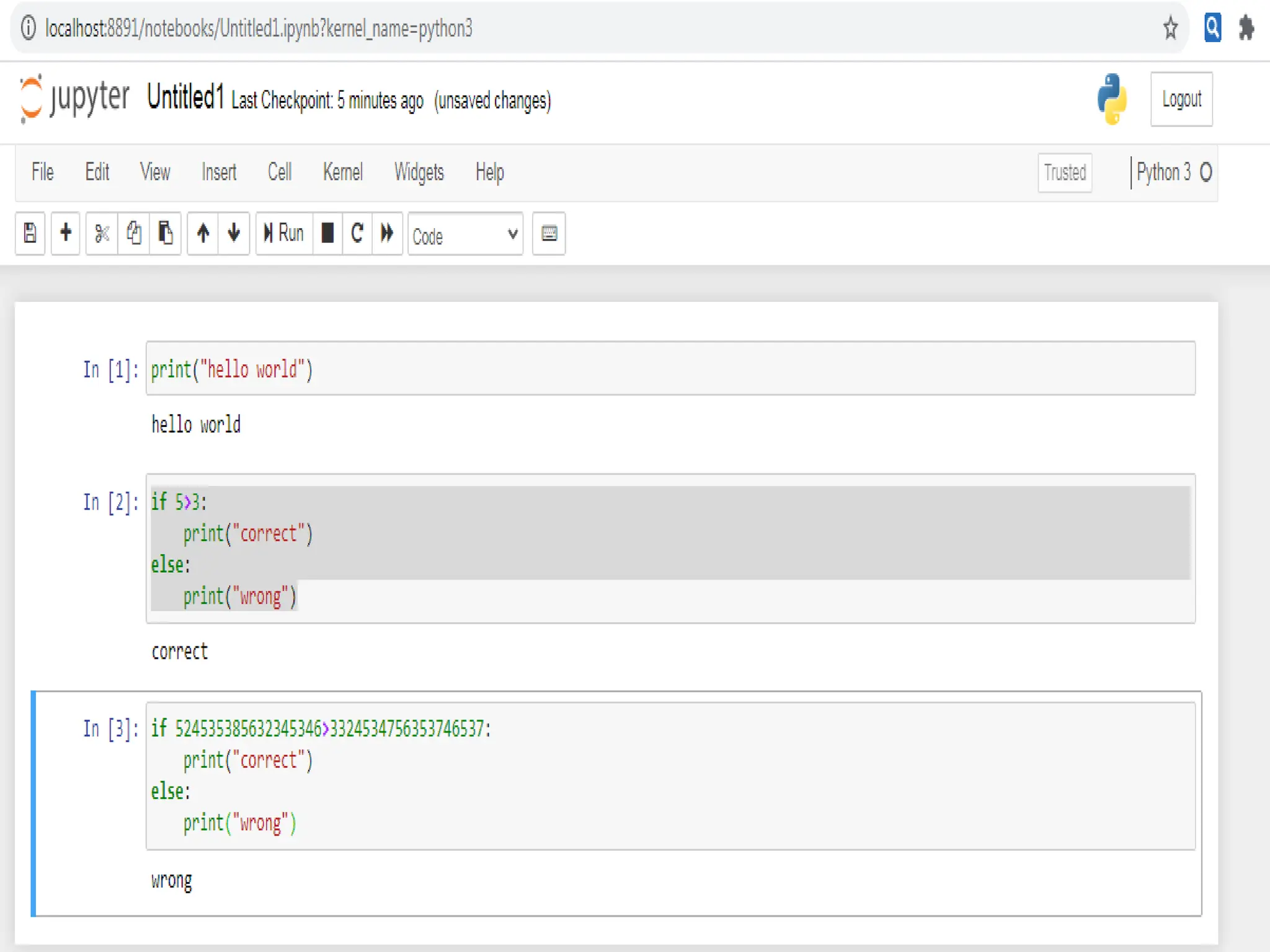Move selected cell up arrow
The width and height of the screenshot is (1270, 952).
point(203,234)
